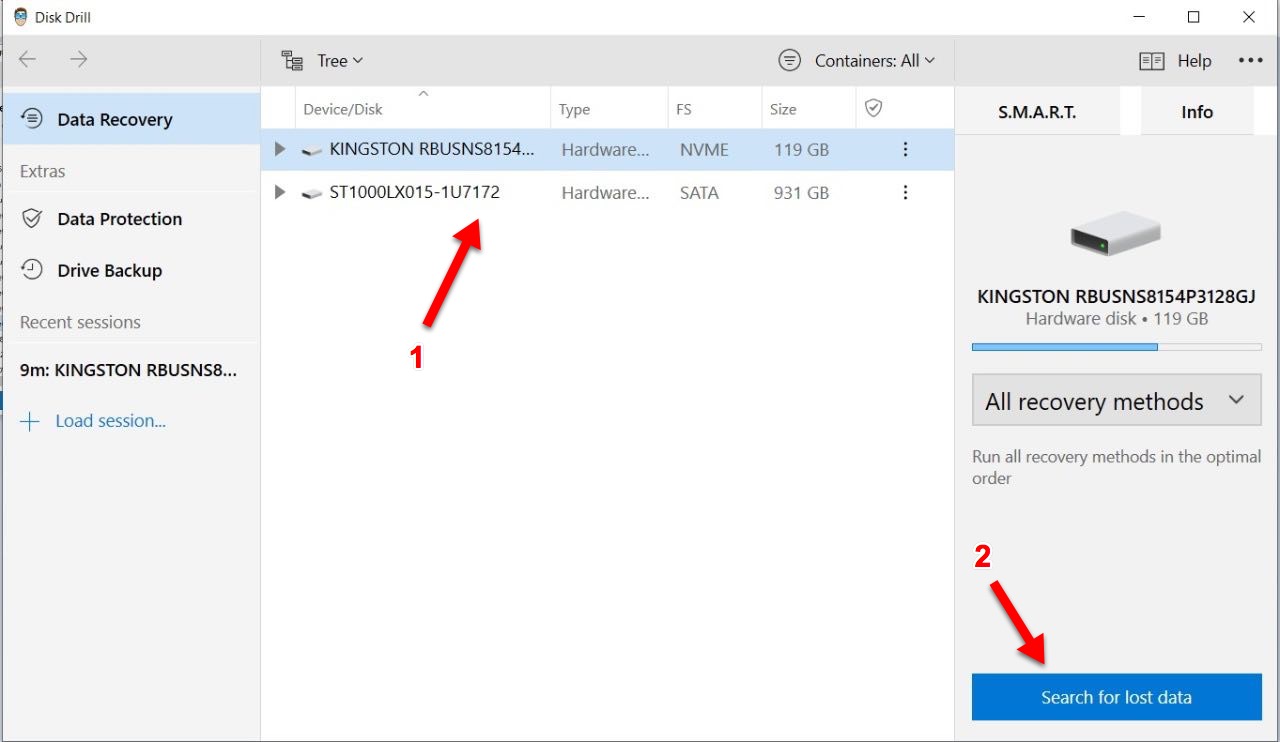Open Drive Backup from the sidebar
The image size is (1280, 742).
pyautogui.click(x=109, y=271)
